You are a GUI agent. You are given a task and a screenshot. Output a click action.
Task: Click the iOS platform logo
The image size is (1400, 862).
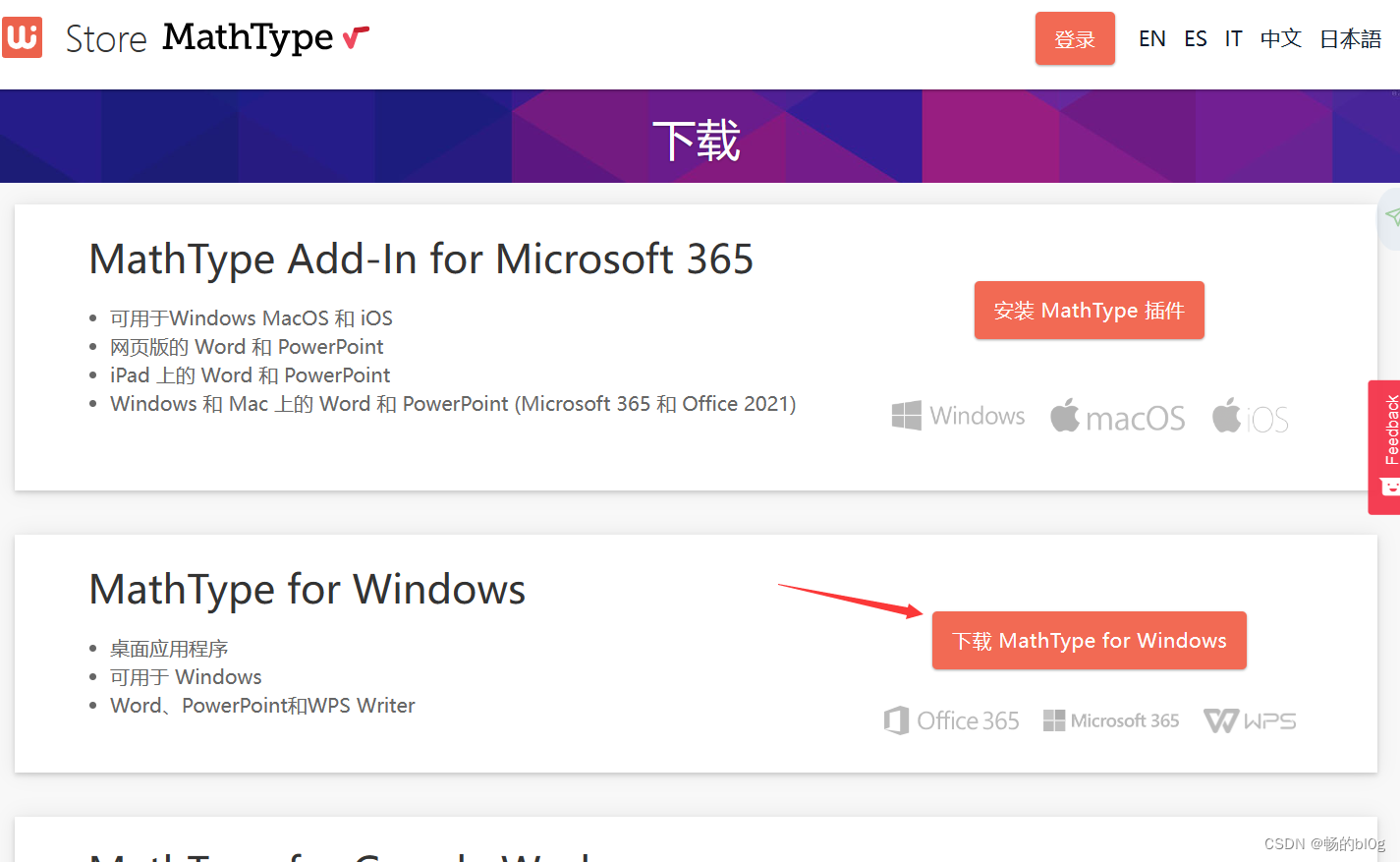point(1251,417)
